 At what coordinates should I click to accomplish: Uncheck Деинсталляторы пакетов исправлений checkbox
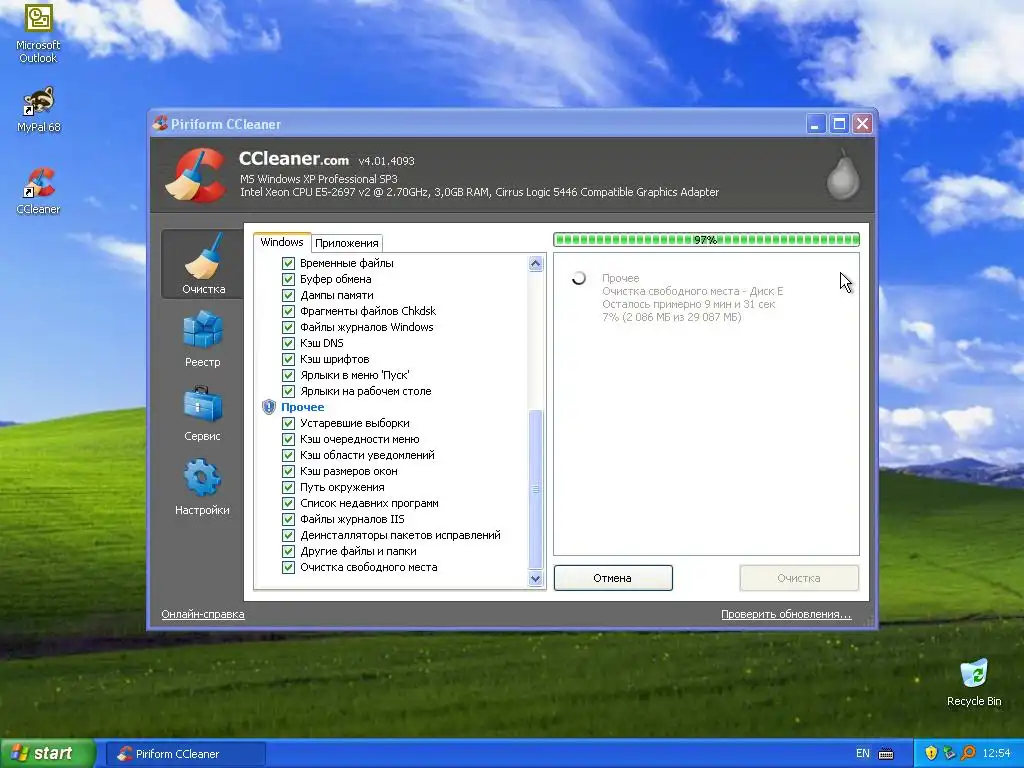288,535
